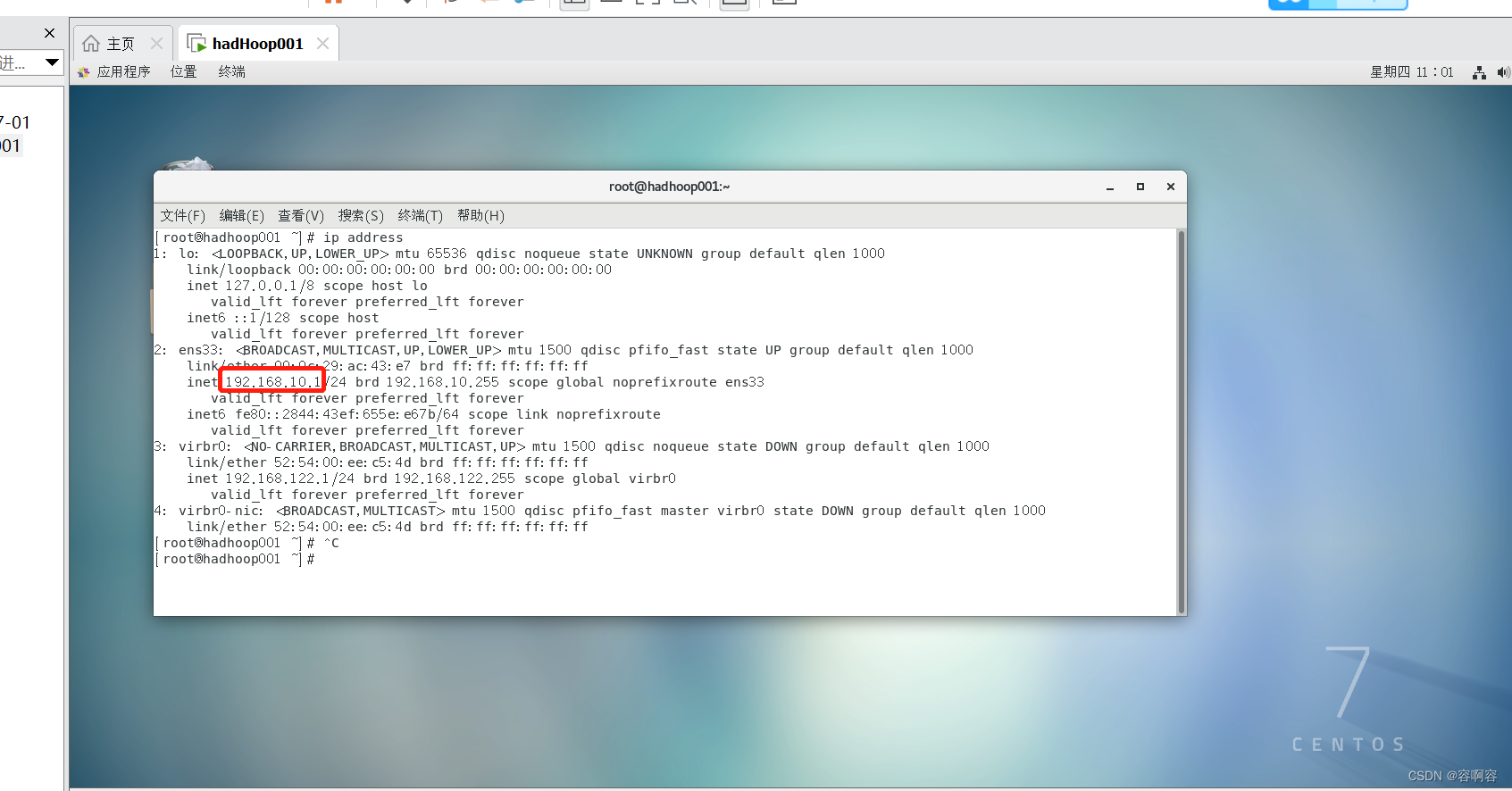Click 'inet 127.0.0.1/8' in terminal output
1512x791 pixels.
coord(251,286)
